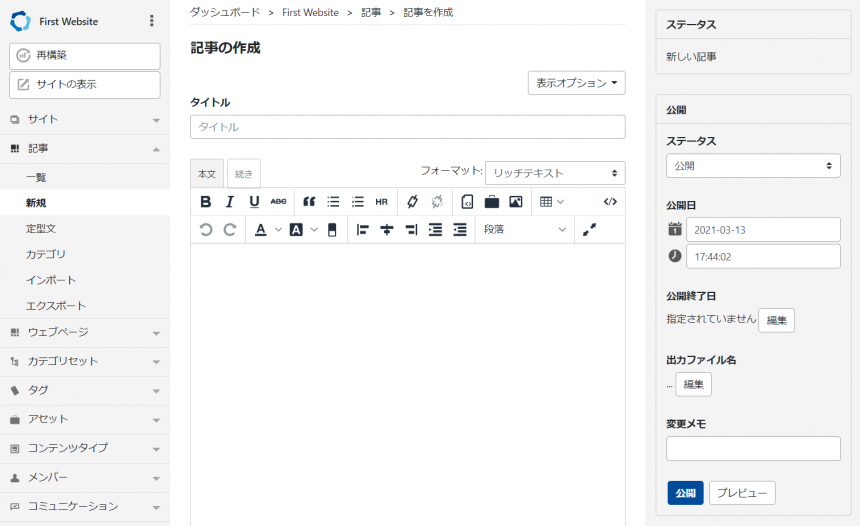Click the publish time field 17:44:02
This screenshot has height=526, width=860.
tap(763, 257)
